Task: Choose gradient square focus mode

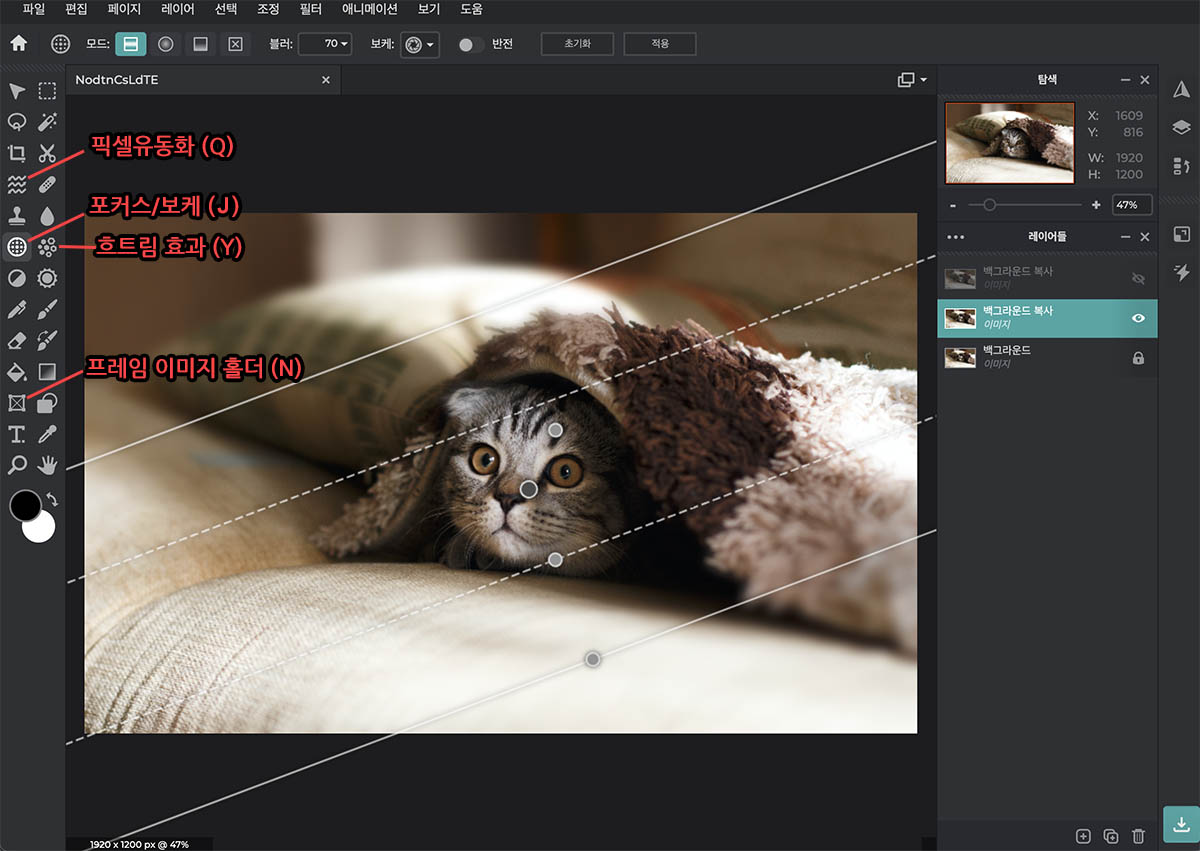Action: [x=201, y=44]
